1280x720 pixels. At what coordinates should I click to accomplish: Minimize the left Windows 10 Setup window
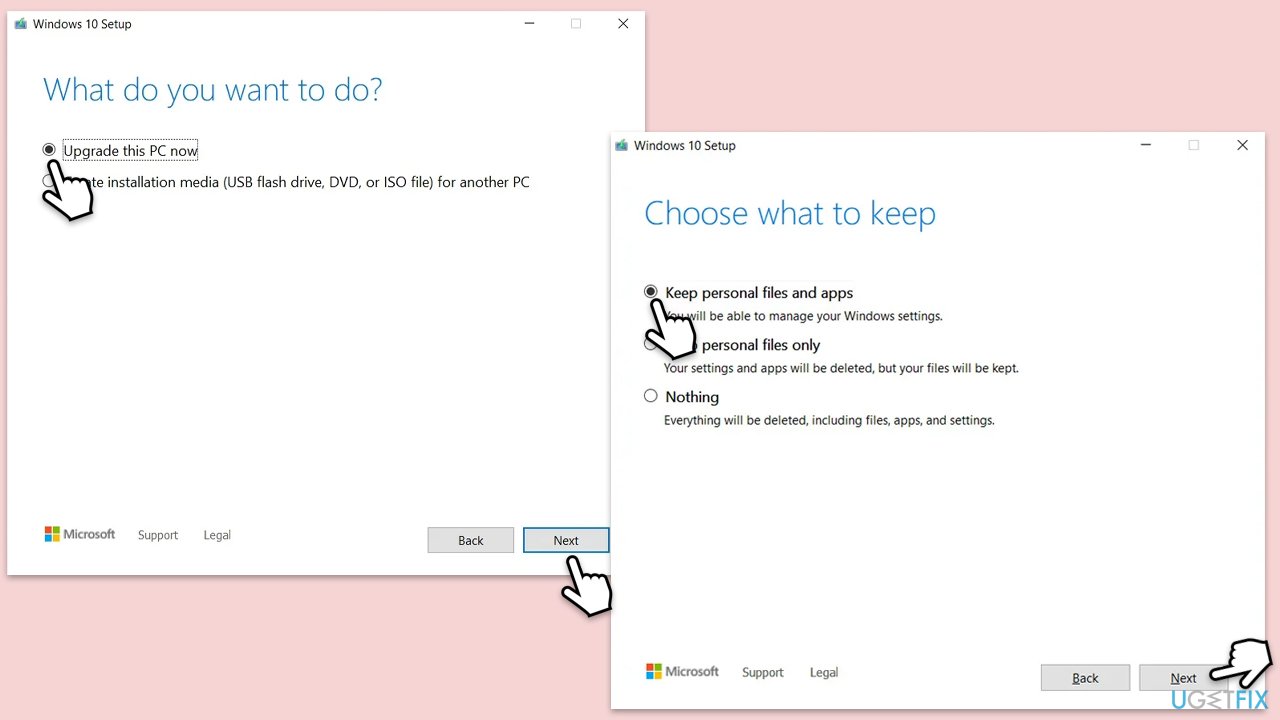pos(528,24)
